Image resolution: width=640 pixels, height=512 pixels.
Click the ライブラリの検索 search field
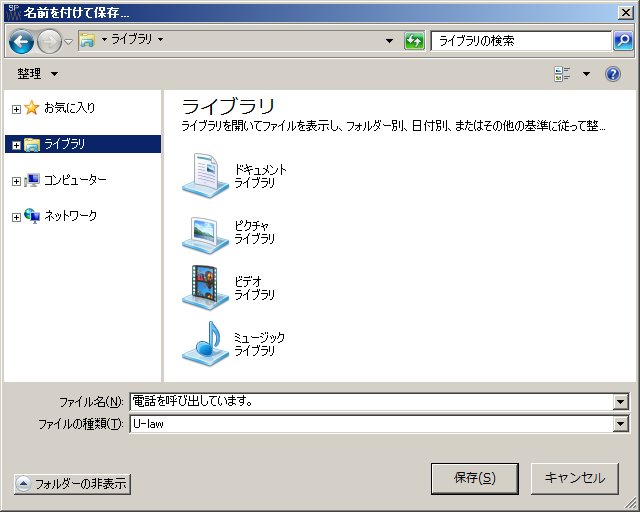pos(520,41)
